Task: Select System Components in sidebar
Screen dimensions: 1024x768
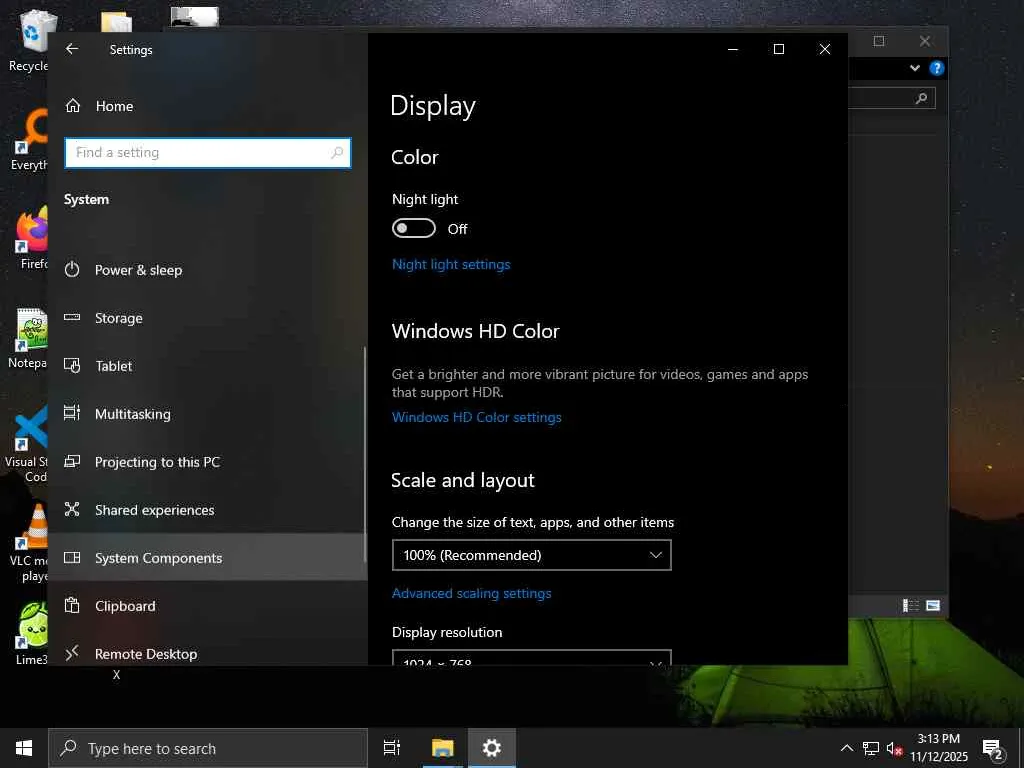Action: pyautogui.click(x=207, y=557)
